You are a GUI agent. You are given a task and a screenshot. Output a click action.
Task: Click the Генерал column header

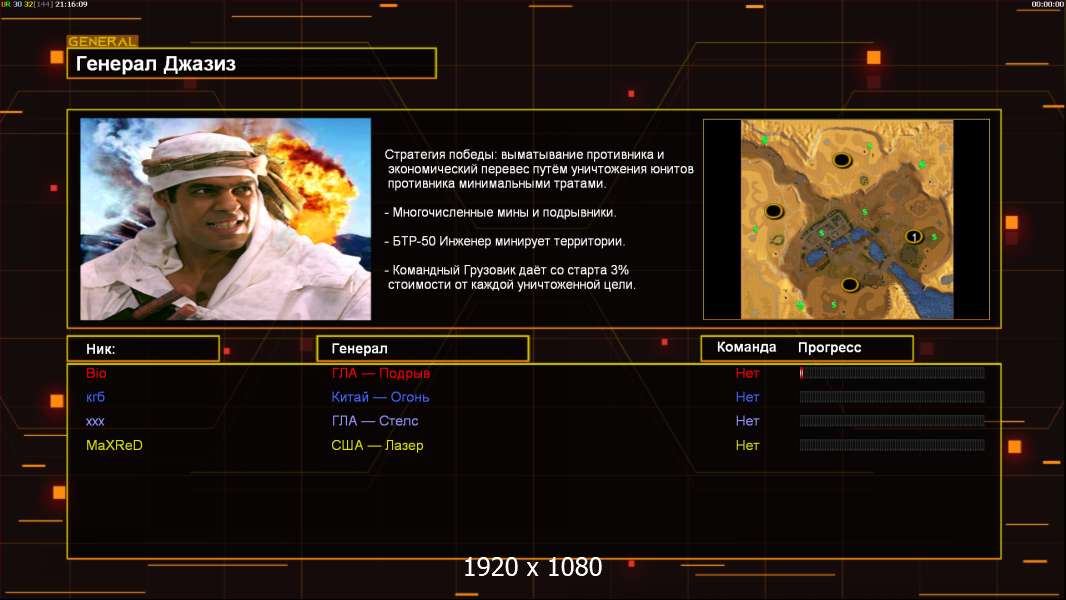click(422, 349)
